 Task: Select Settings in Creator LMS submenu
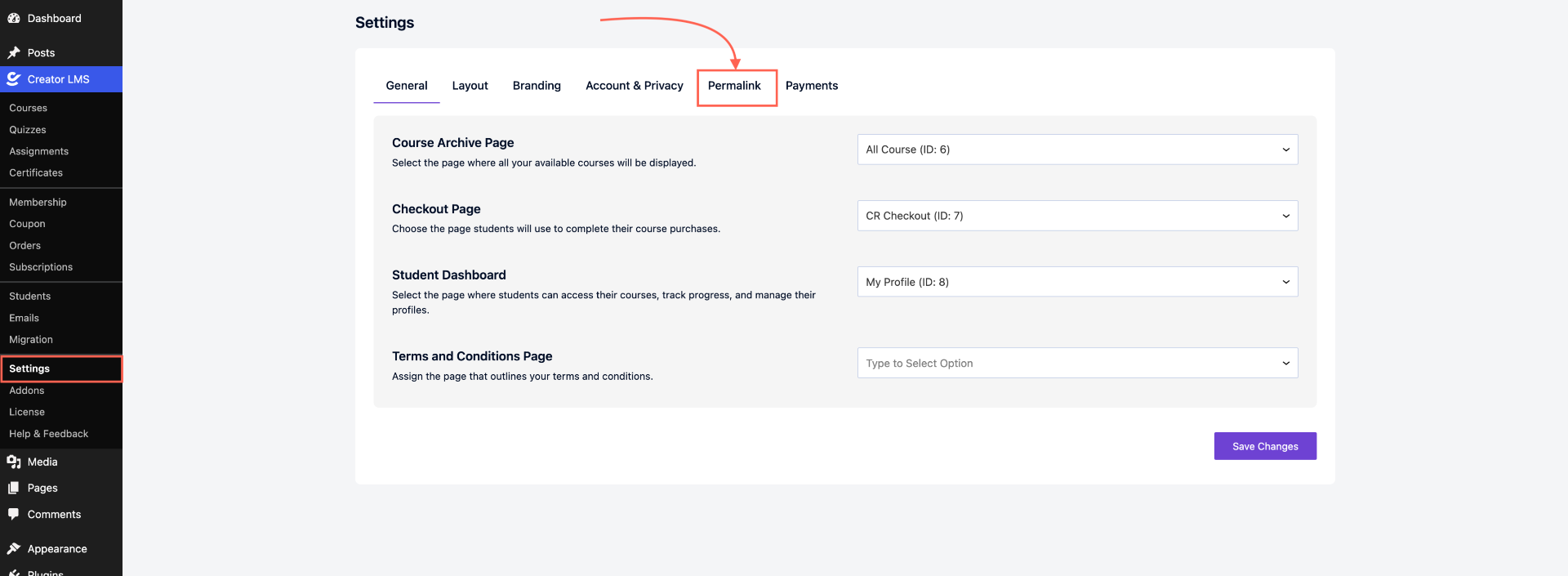(61, 368)
